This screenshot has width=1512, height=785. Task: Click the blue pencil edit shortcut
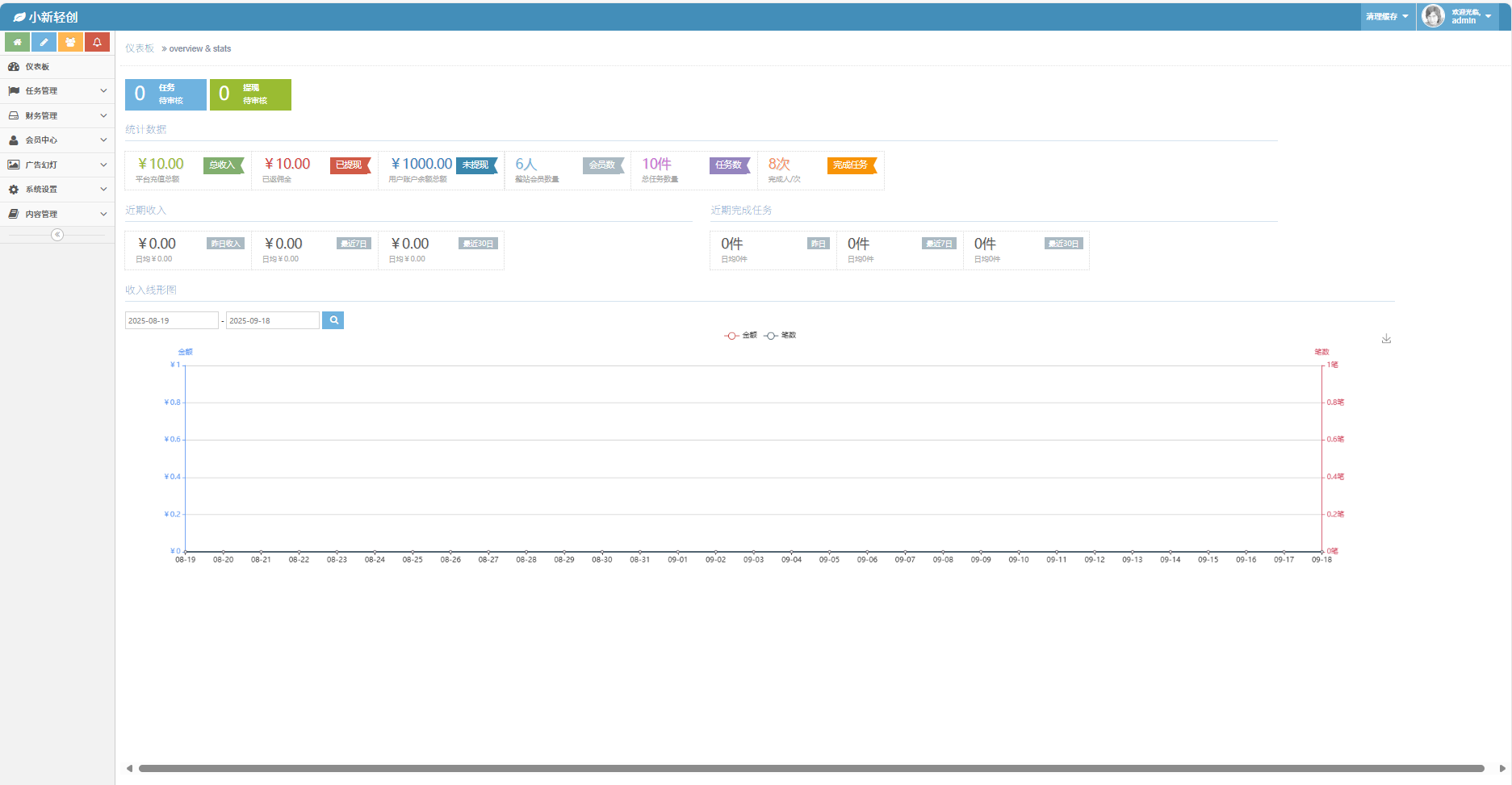click(x=44, y=42)
